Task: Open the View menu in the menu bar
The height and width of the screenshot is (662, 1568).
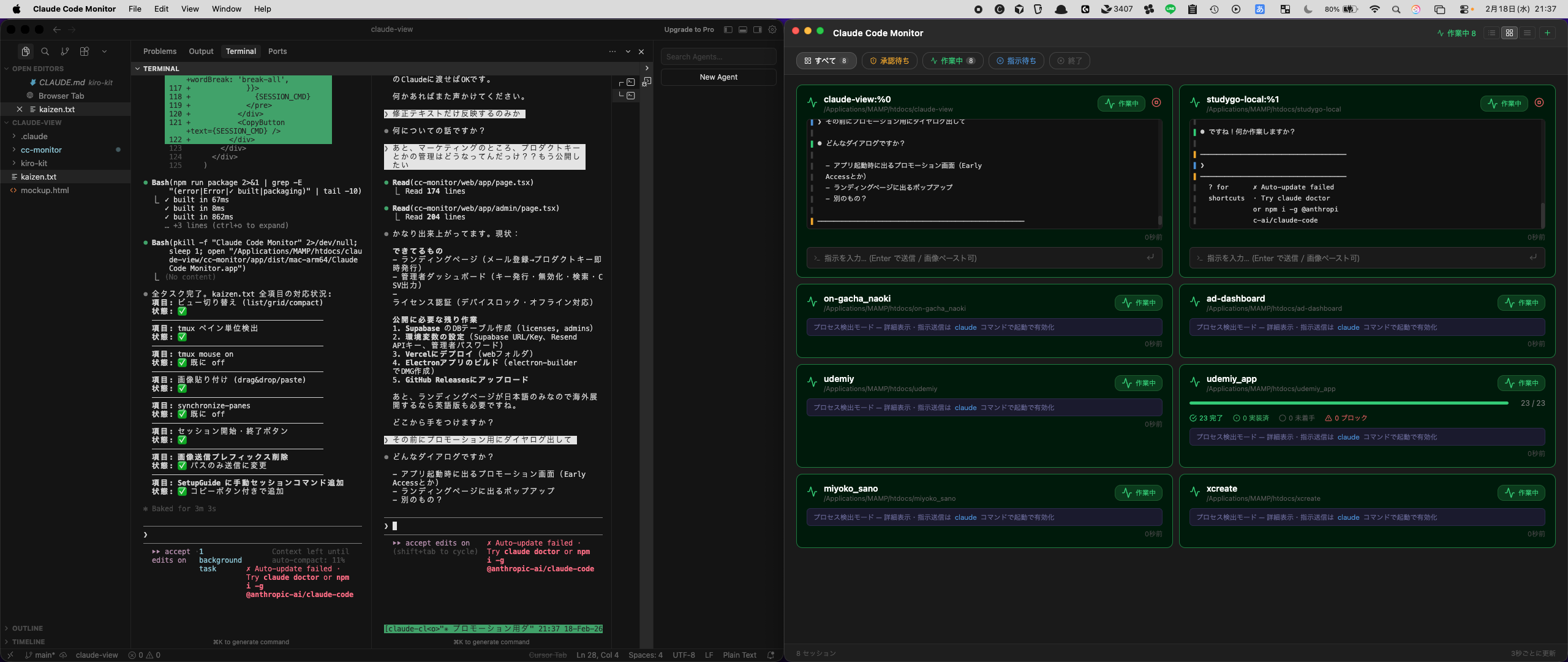Action: click(x=190, y=9)
